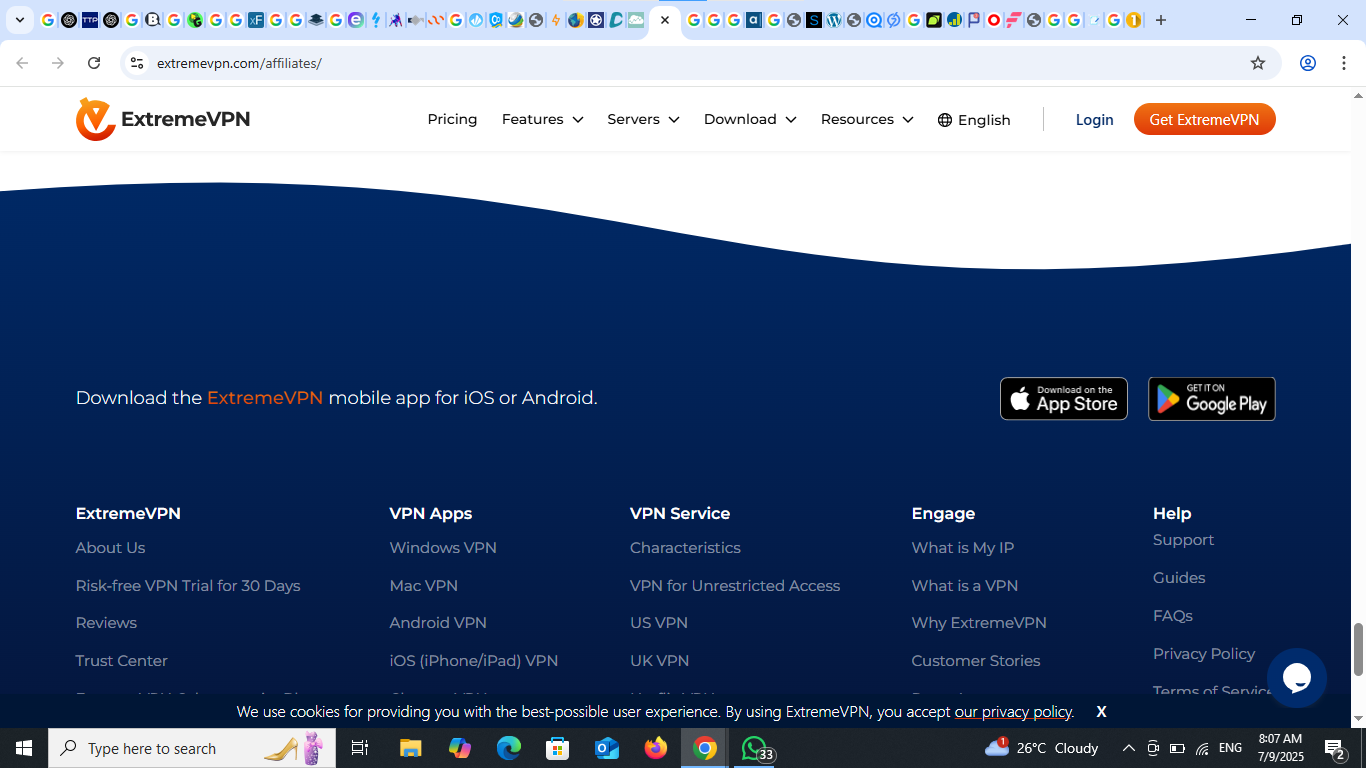Open What is a VPN link
This screenshot has height=768, width=1366.
click(x=964, y=586)
